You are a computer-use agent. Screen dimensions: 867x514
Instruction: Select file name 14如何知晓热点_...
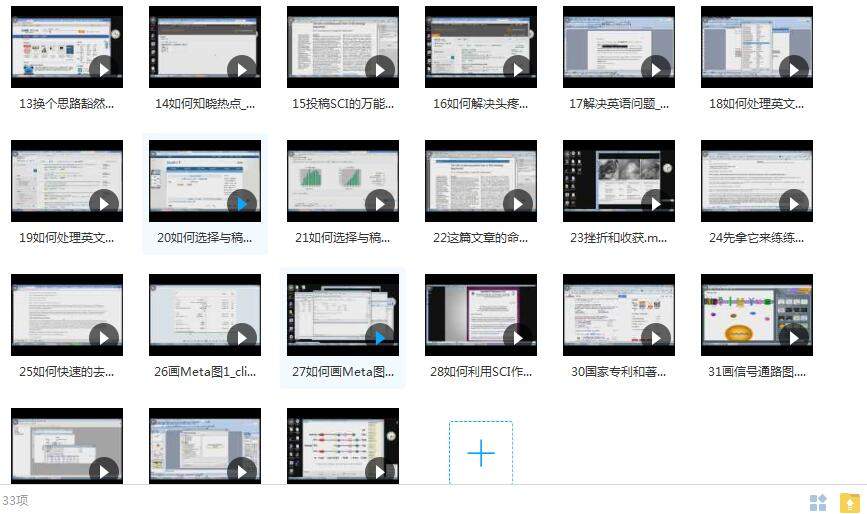[x=205, y=103]
